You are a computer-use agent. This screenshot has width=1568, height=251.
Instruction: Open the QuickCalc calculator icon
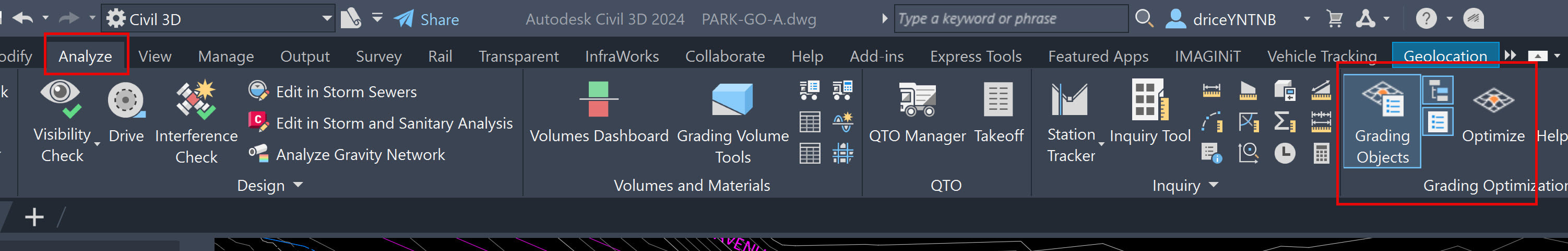point(1321,154)
